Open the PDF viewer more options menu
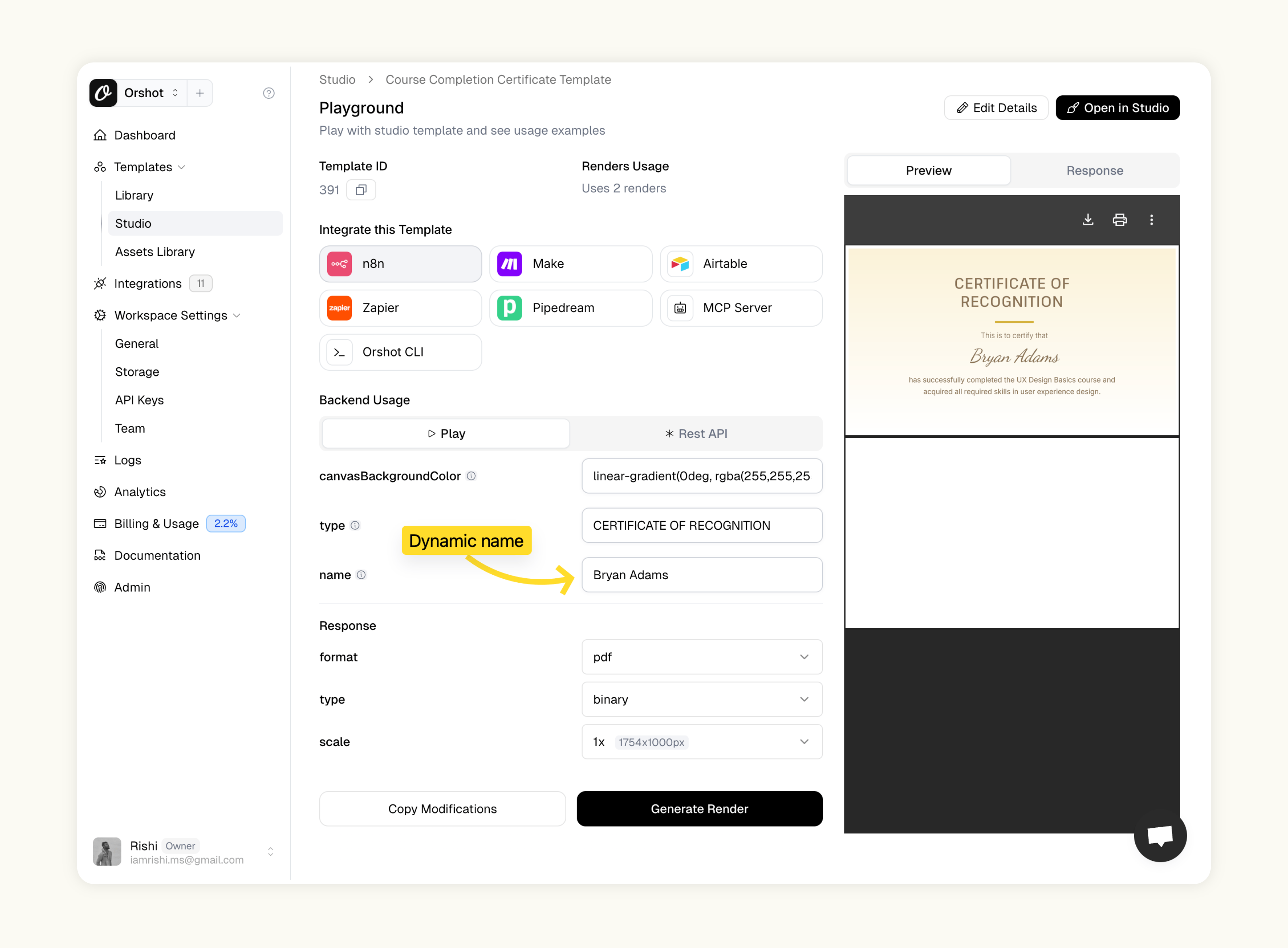Viewport: 1288px width, 948px height. 1151,220
